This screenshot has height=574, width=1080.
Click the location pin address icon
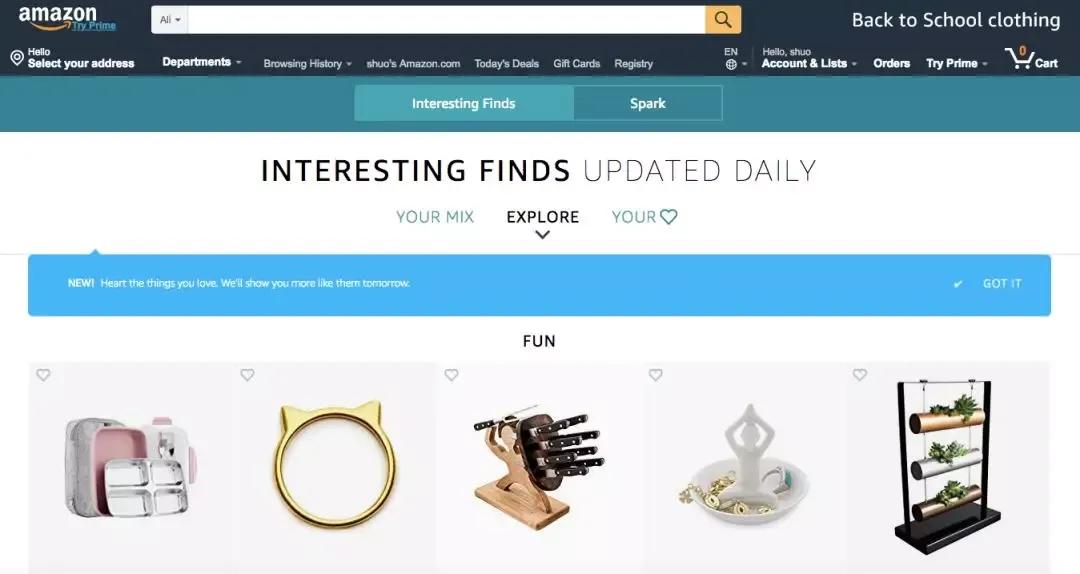point(17,58)
